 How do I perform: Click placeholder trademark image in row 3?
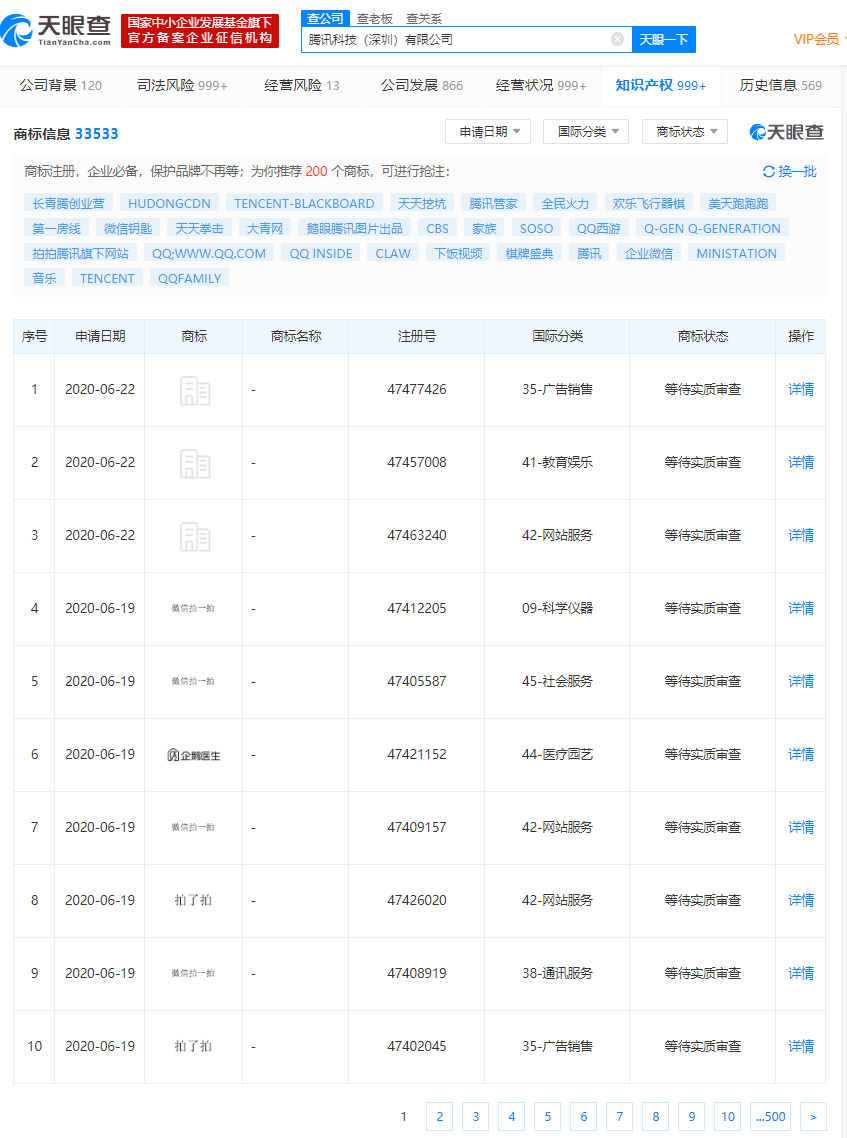coord(195,536)
